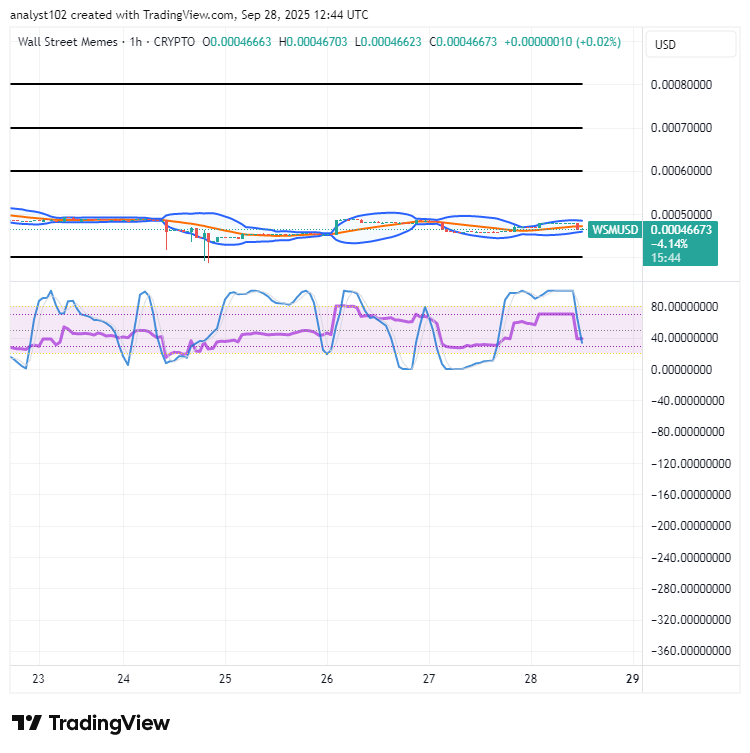Click the CRYPTO exchange label
Viewport: 750px width, 753px height.
coord(174,42)
